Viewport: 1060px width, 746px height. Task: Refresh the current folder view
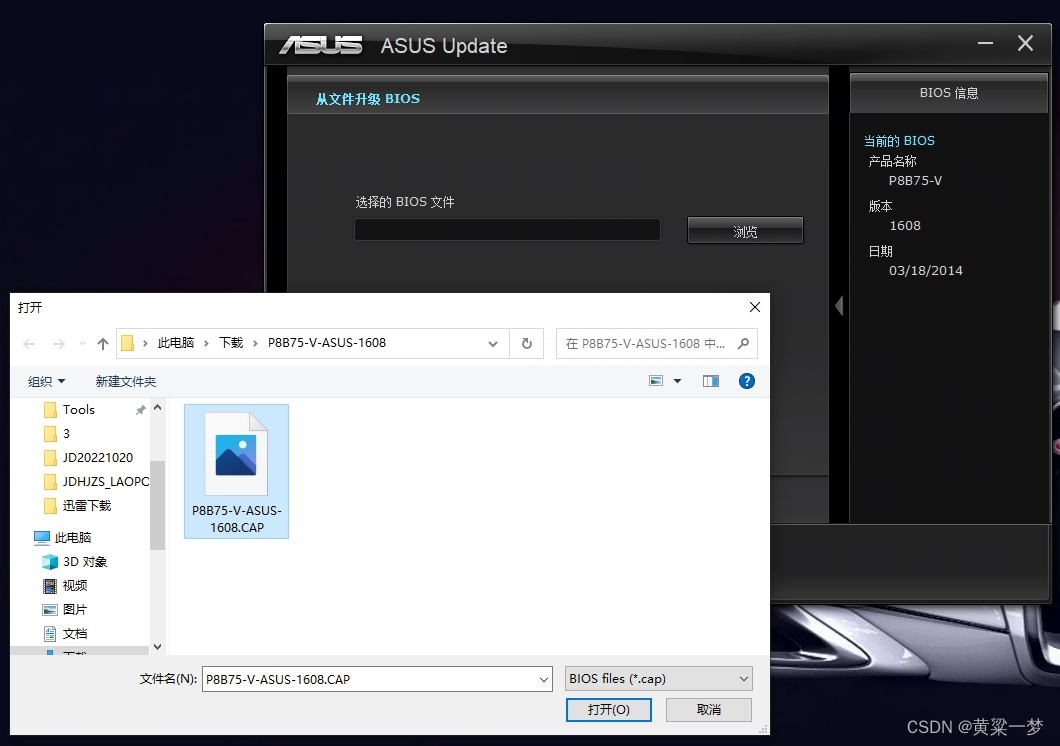point(527,344)
